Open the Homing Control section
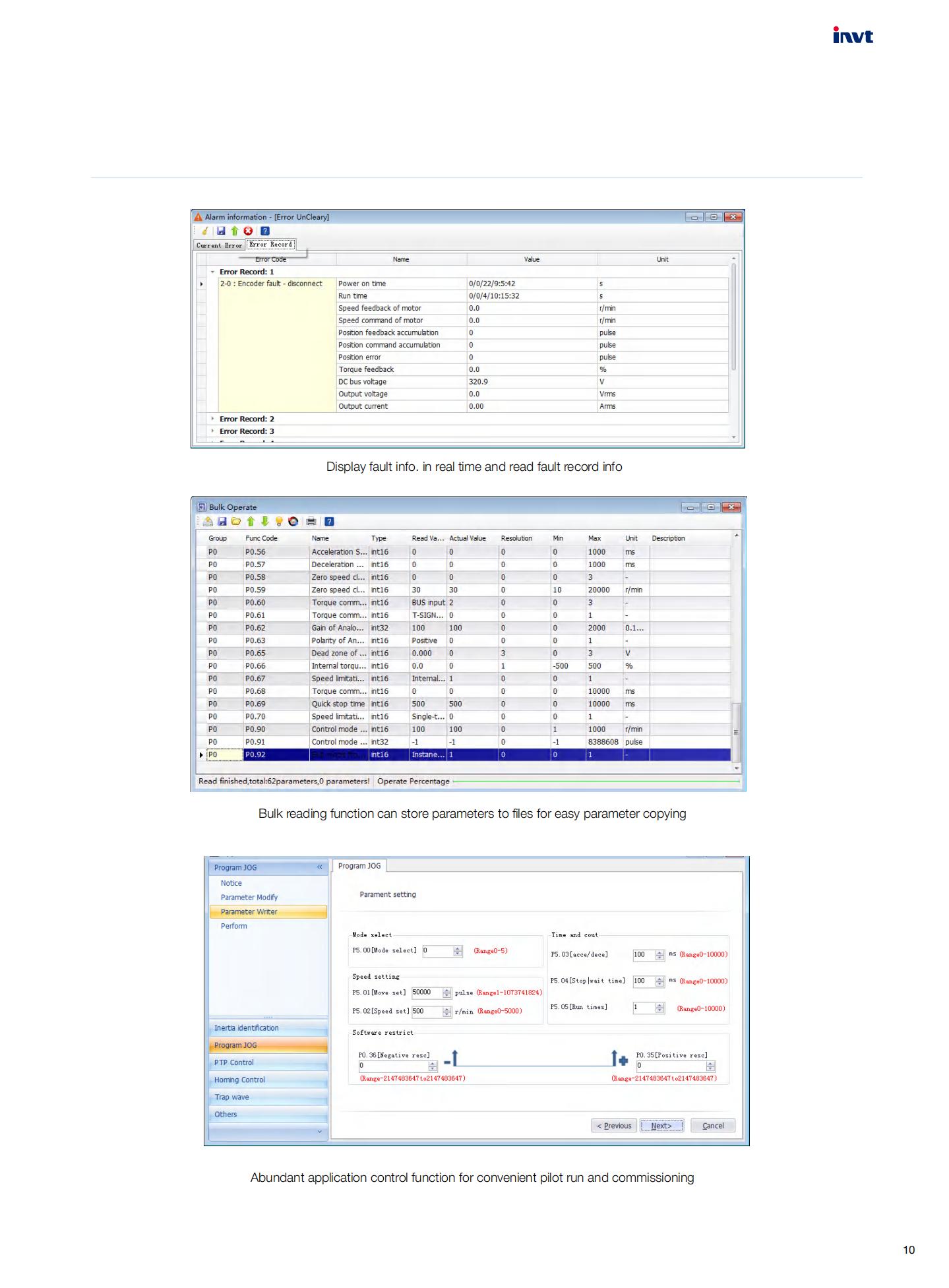This screenshot has width=949, height=1288. (268, 1080)
